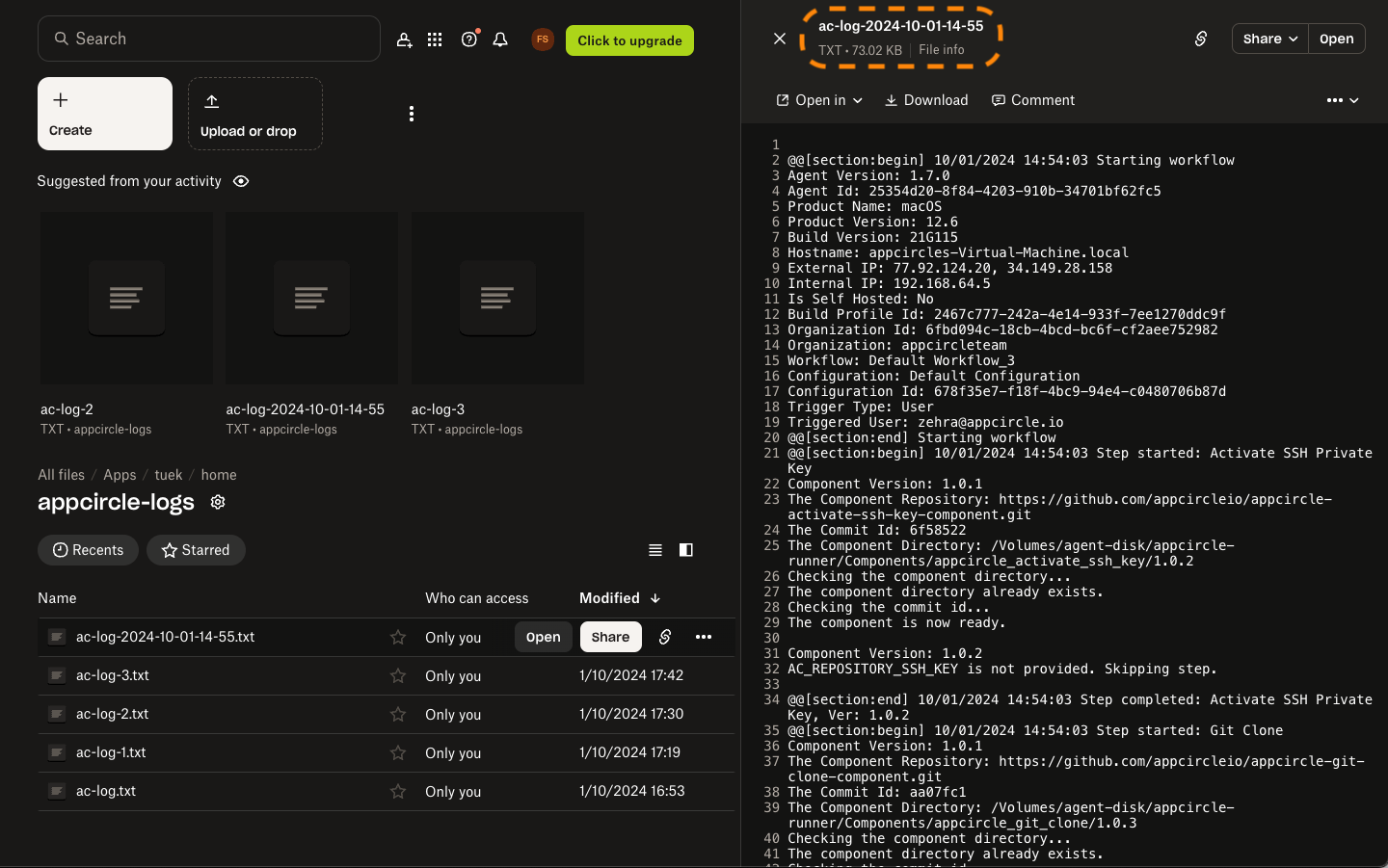1388x868 pixels.
Task: Open File info in preview header
Action: 942,50
